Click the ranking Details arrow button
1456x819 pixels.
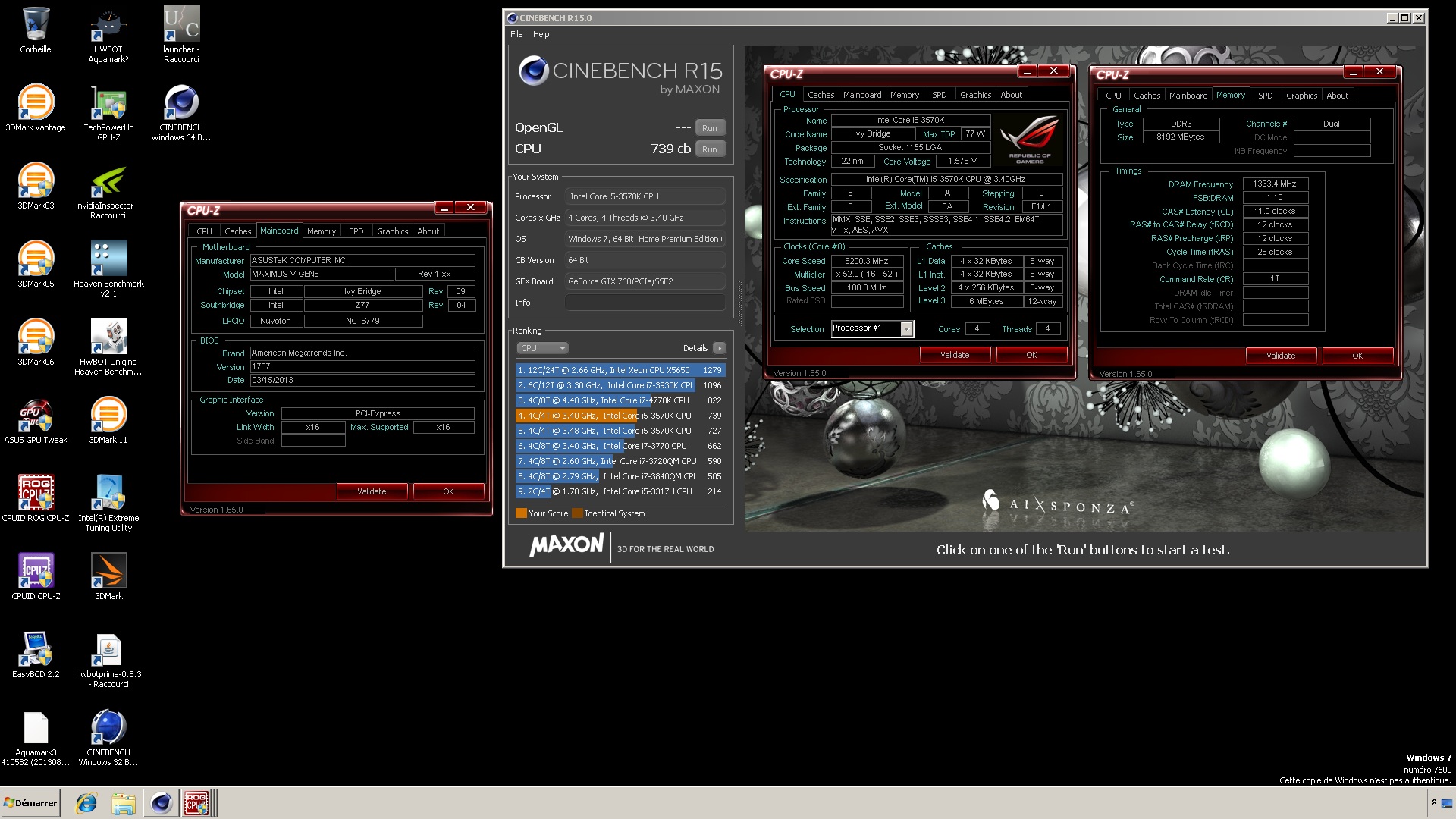tap(719, 348)
